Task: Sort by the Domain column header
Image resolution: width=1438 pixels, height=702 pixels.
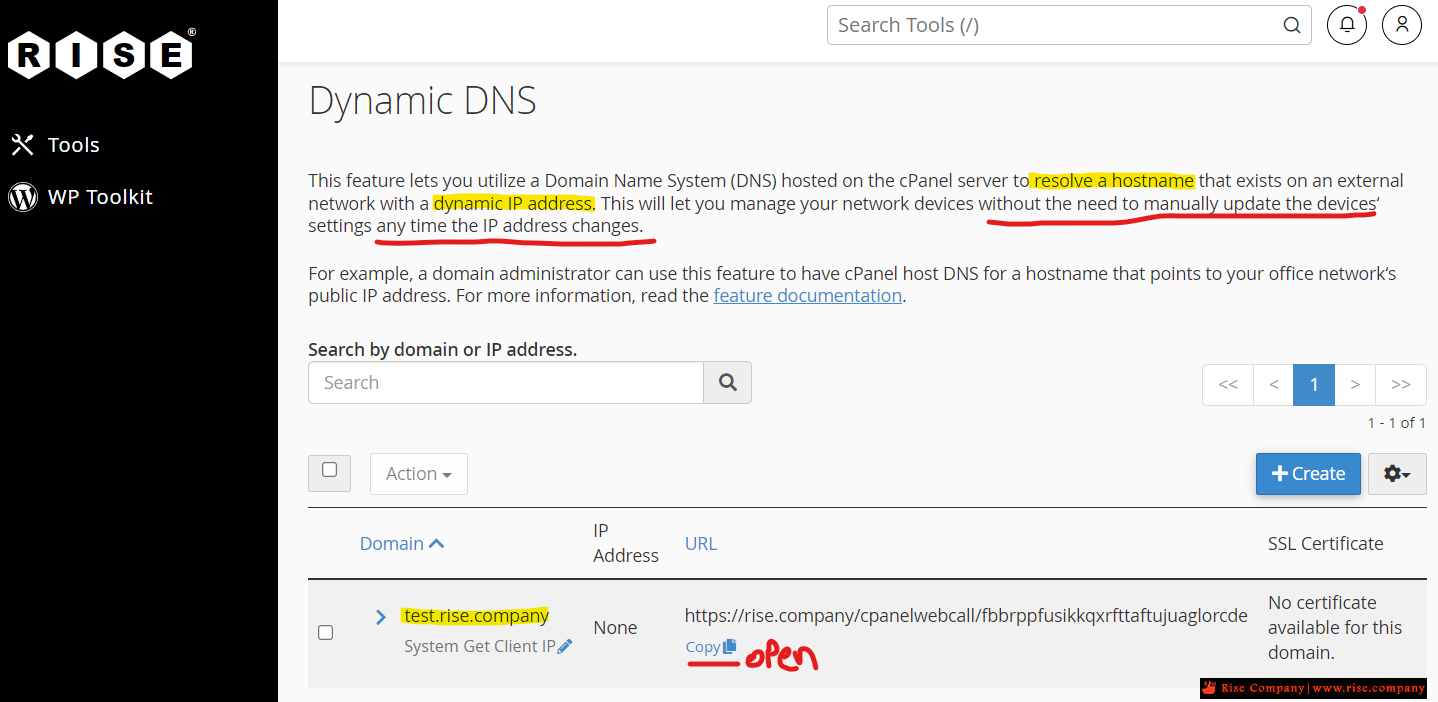Action: (x=402, y=544)
